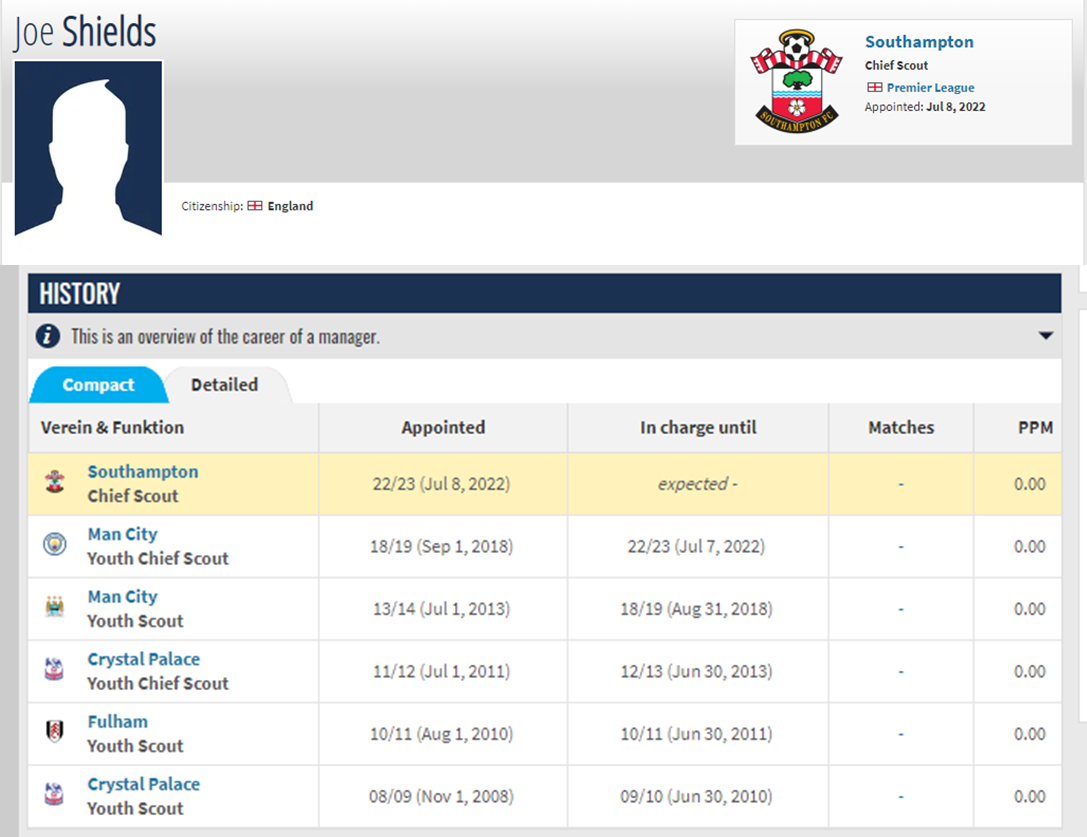Click the 0.00 PPM value in the Fulham row
The height and width of the screenshot is (837, 1087).
coord(1029,733)
